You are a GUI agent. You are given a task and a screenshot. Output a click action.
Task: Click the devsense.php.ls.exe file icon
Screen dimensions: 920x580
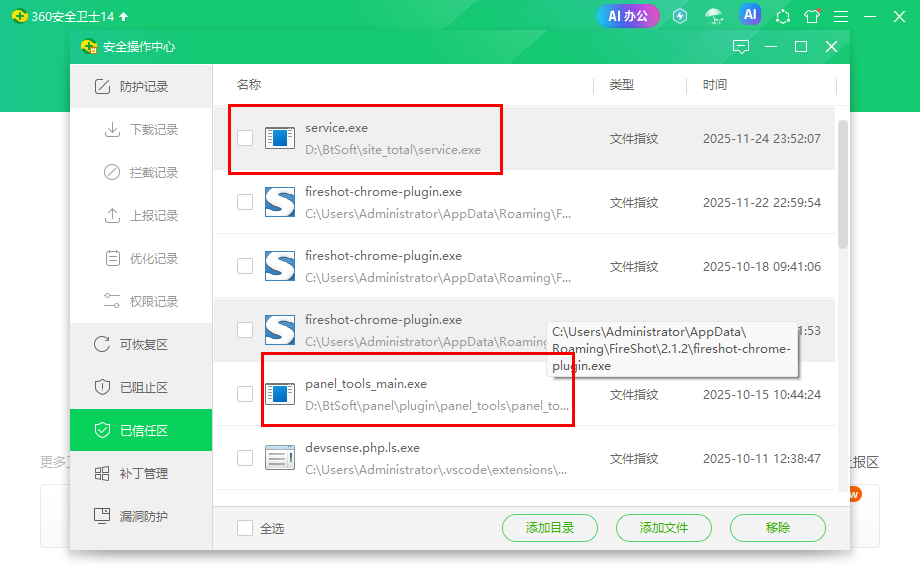280,458
